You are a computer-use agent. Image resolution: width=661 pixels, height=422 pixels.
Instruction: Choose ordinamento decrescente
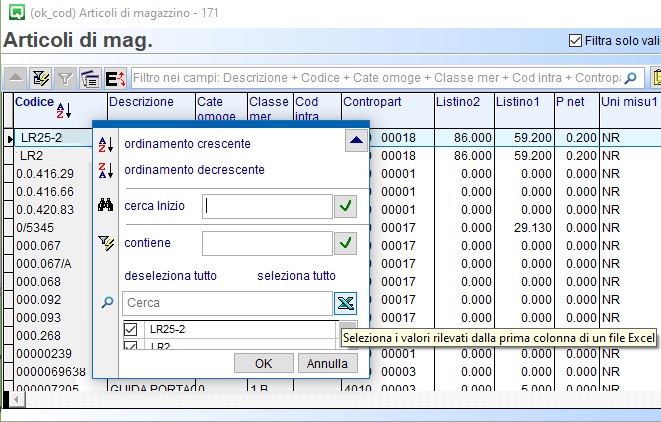click(x=194, y=170)
